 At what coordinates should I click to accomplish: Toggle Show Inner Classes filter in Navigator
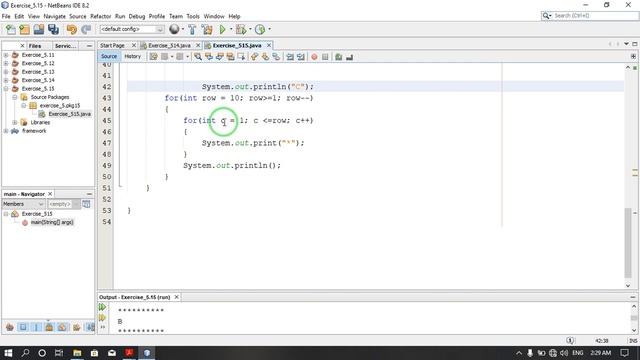[62, 327]
